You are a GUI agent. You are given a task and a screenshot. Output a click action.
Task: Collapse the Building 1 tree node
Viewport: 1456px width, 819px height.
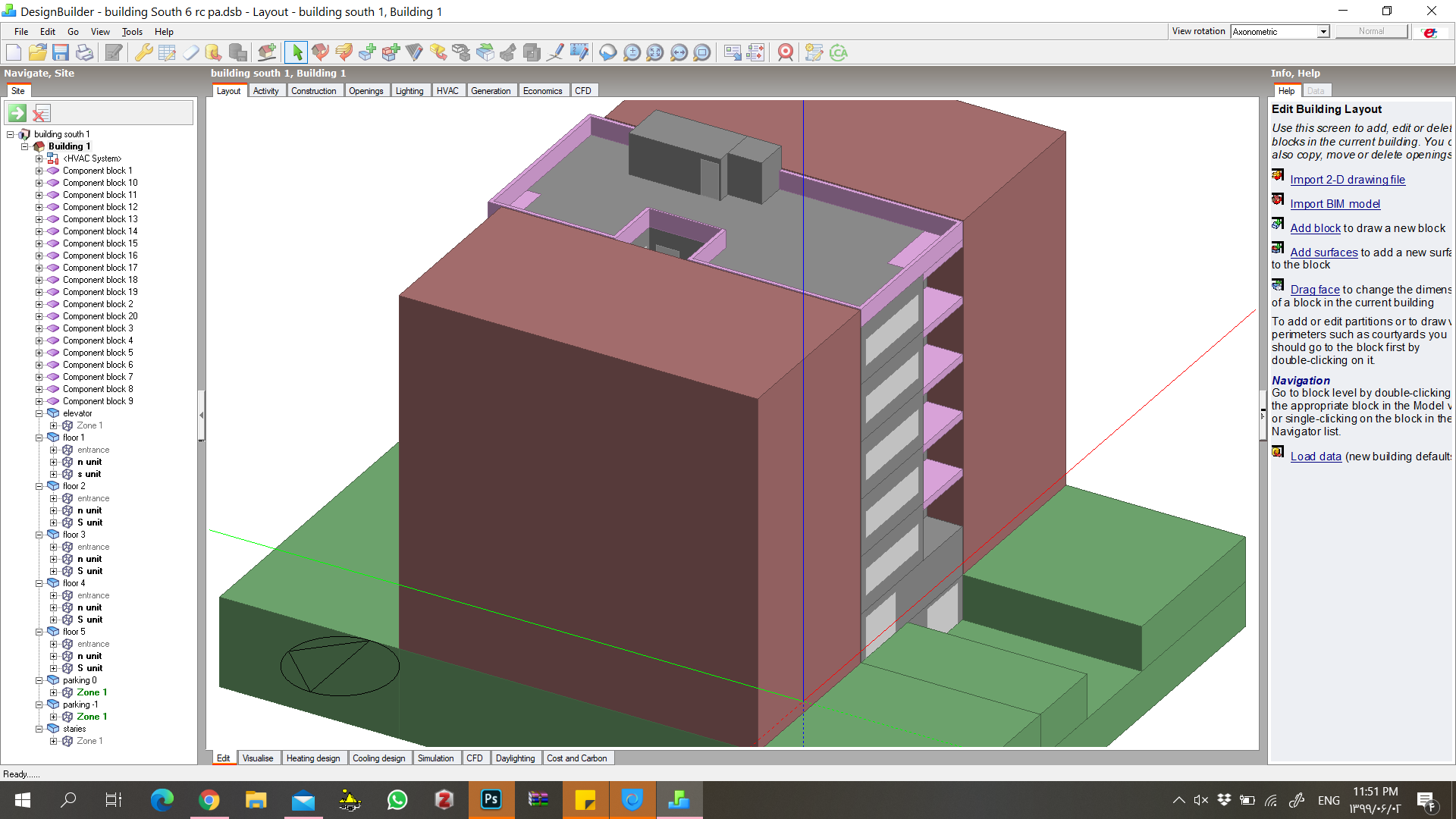(24, 146)
